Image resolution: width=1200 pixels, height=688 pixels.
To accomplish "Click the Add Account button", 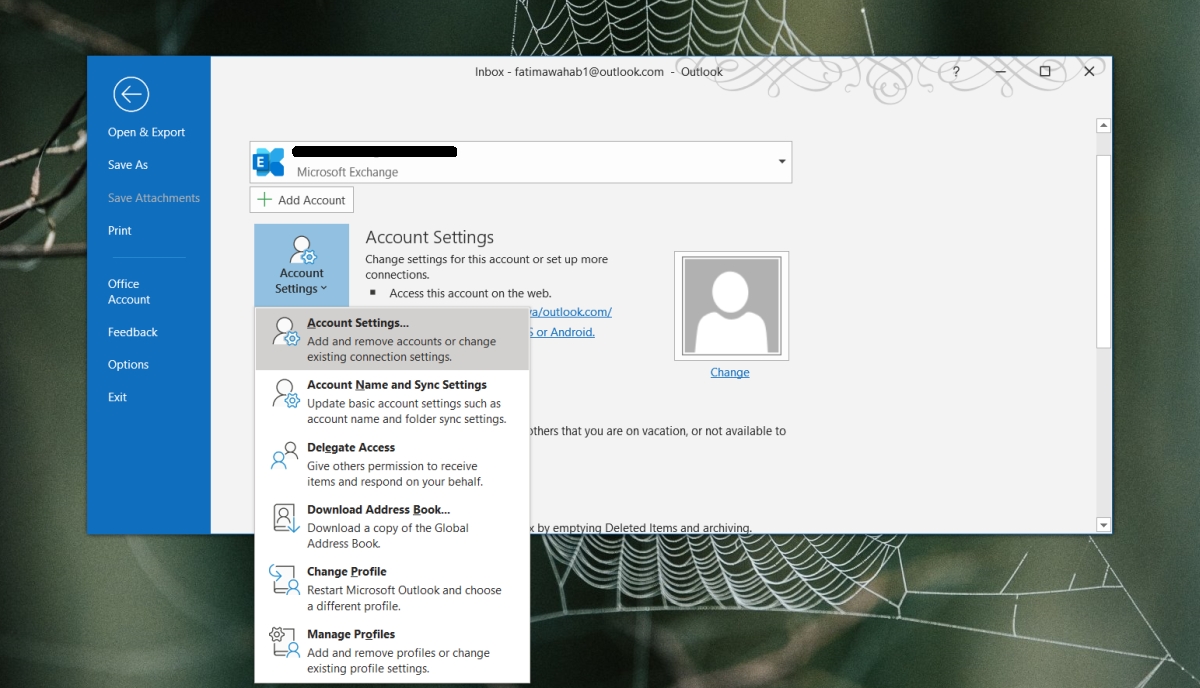I will [301, 199].
